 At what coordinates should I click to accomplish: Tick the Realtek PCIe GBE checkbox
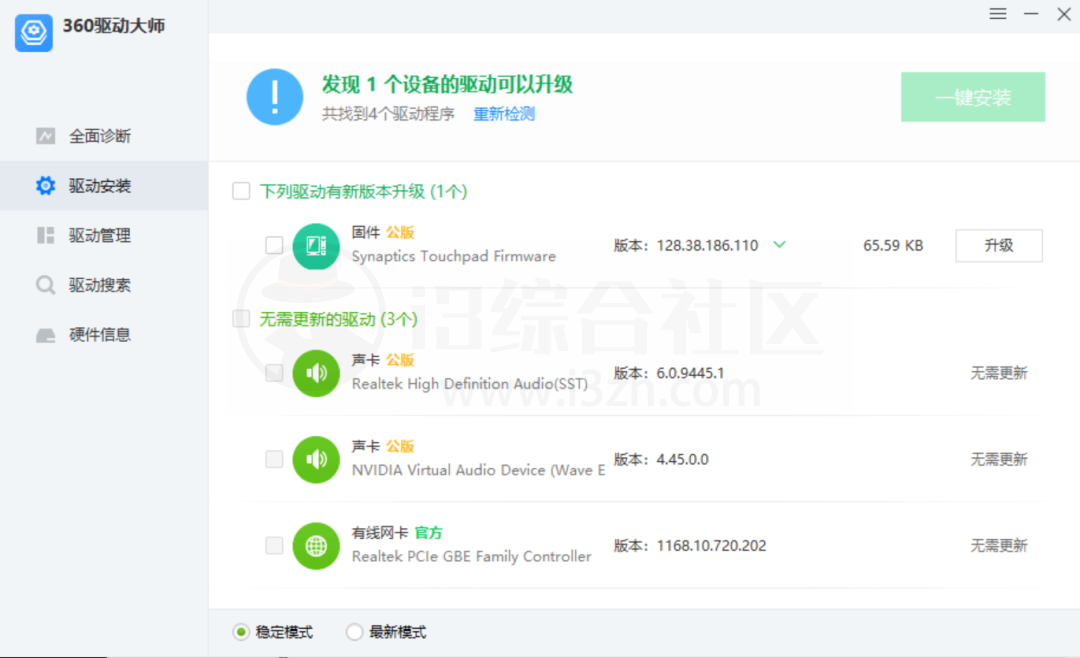click(274, 545)
